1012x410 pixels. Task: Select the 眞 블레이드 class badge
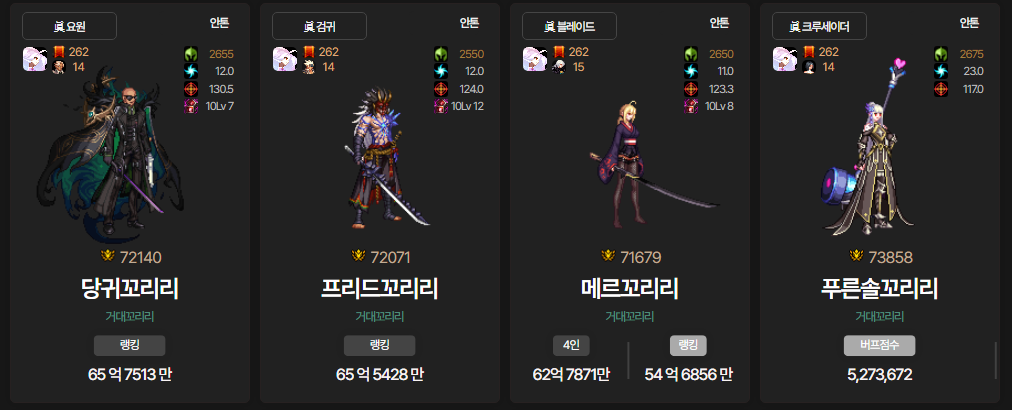point(569,26)
